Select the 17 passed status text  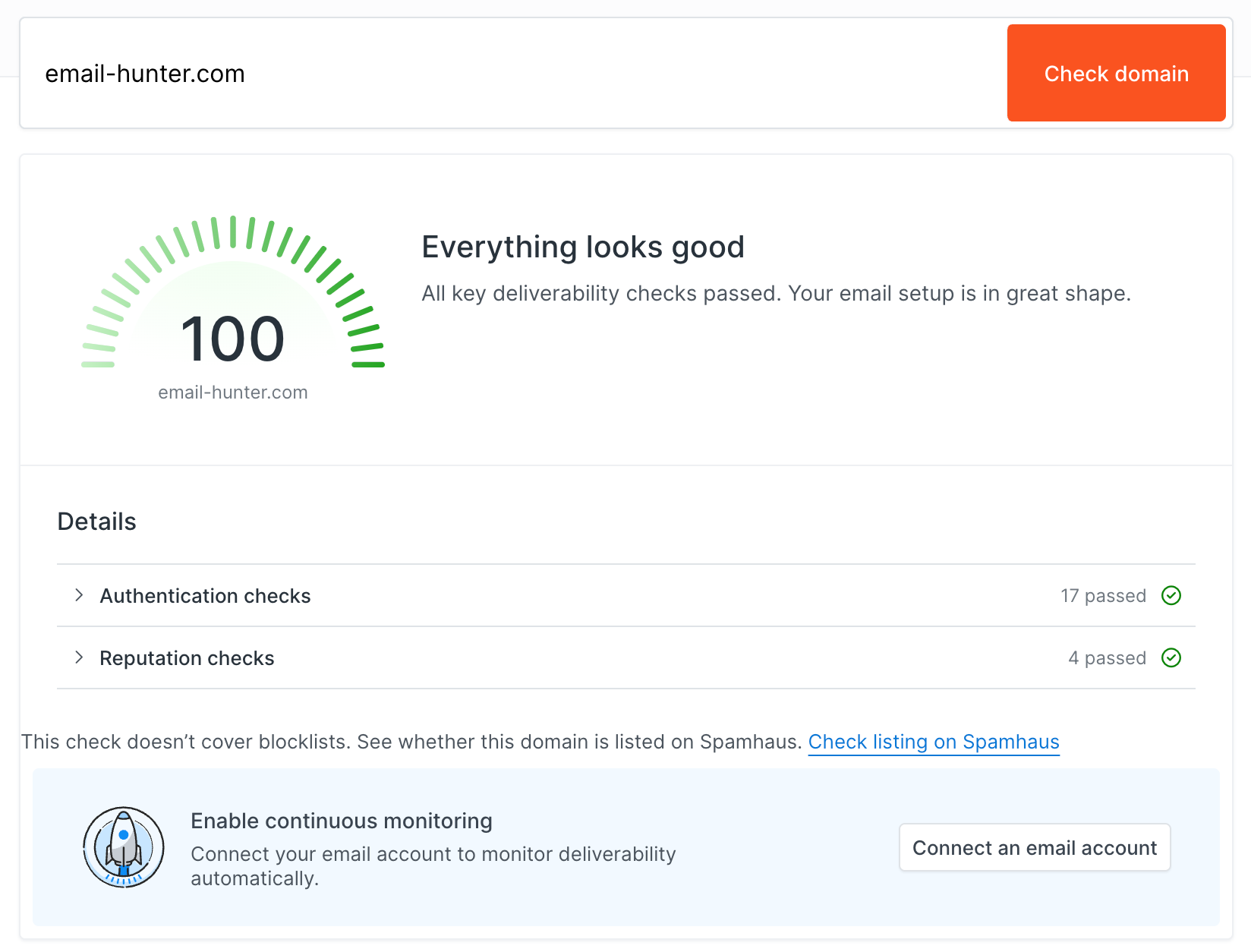tap(1103, 596)
